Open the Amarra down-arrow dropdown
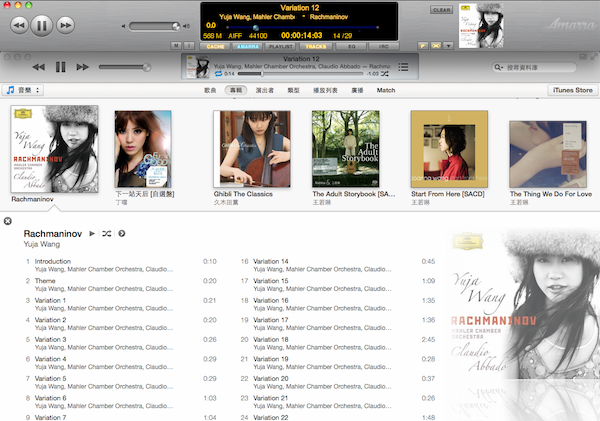600x421 pixels. tap(448, 46)
